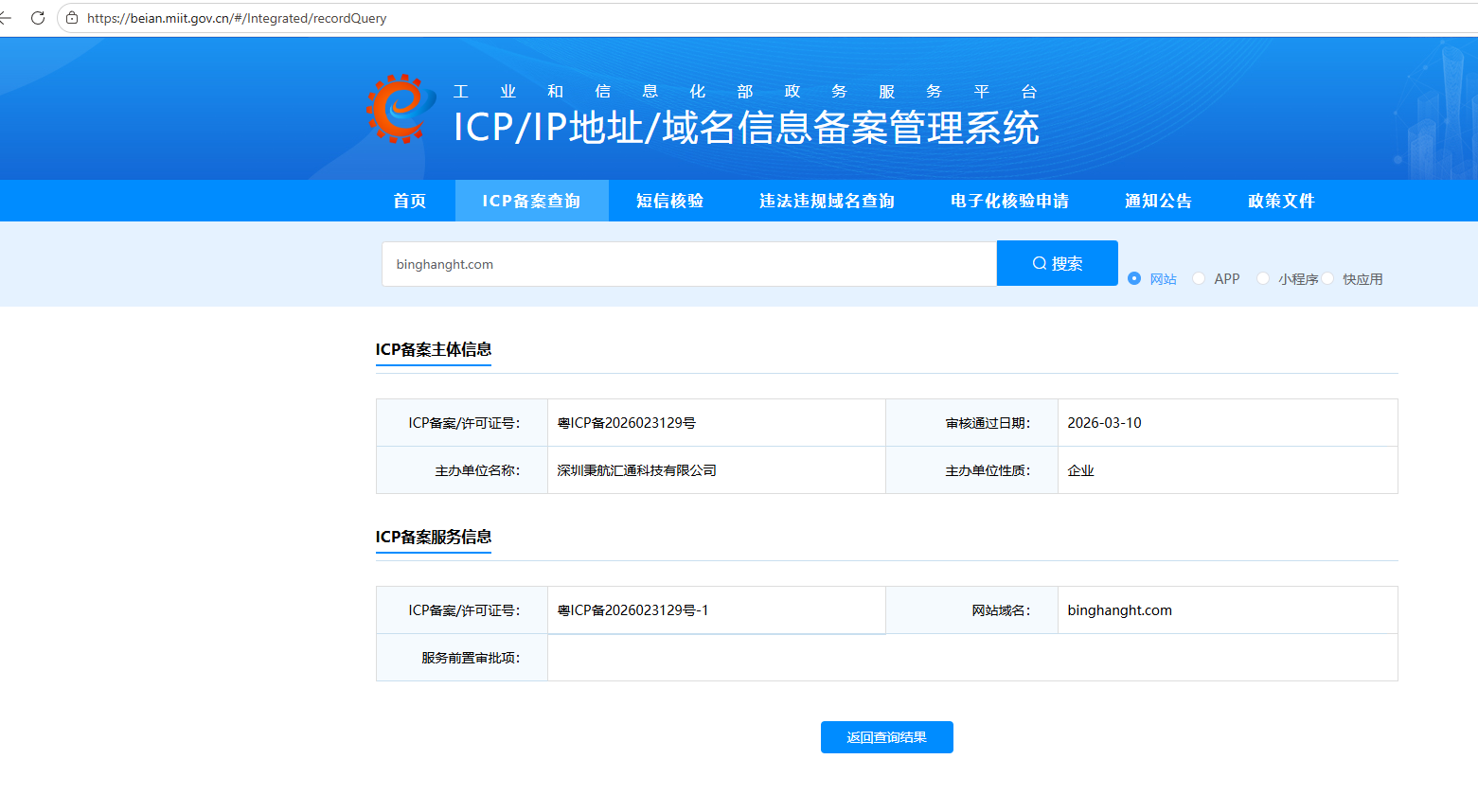Click the magnifier icon inside the search button

point(1039,263)
